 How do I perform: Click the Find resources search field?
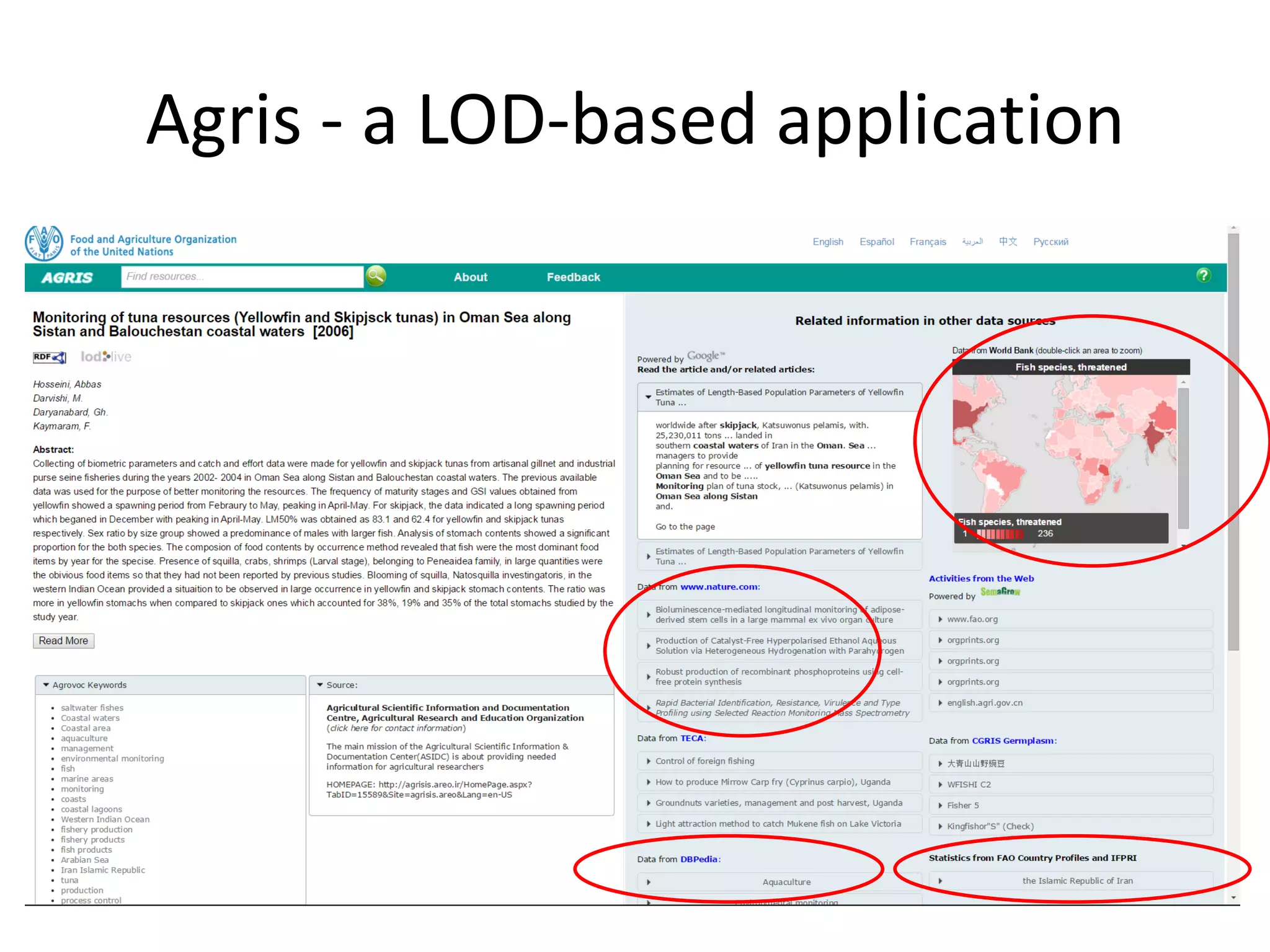coord(242,276)
